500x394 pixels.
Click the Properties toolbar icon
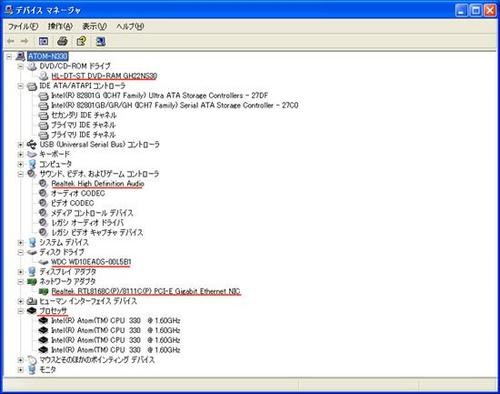(x=43, y=41)
